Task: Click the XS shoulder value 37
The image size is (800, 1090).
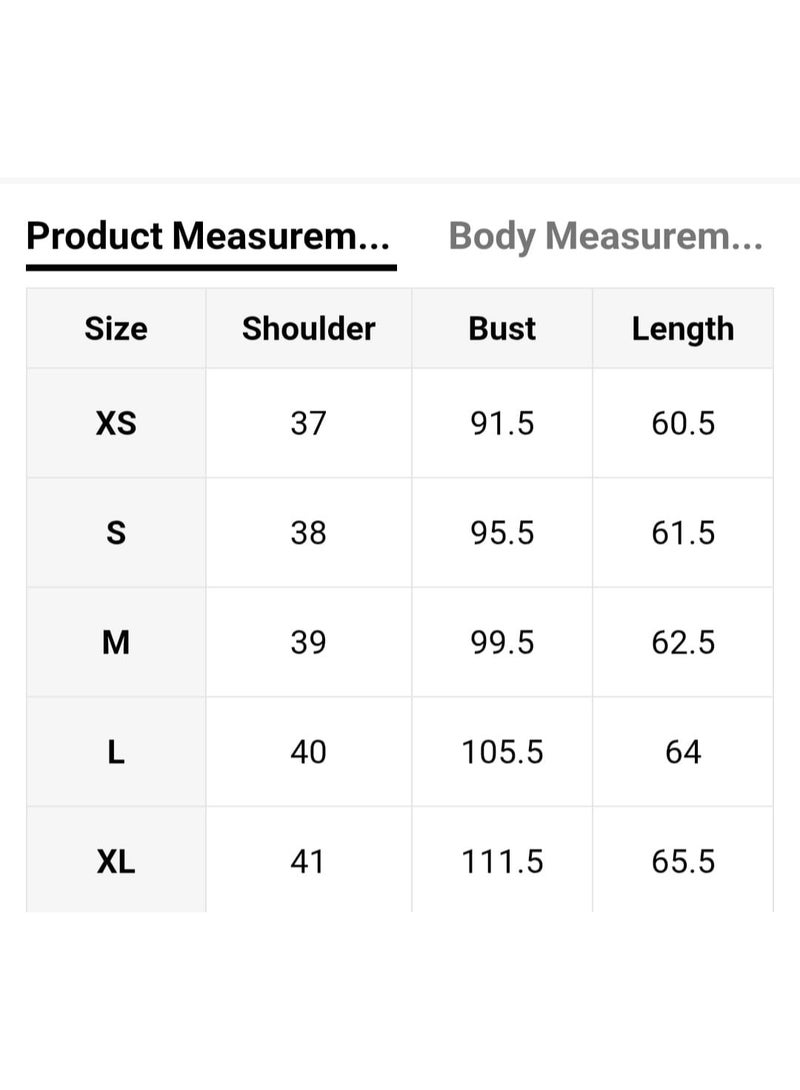Action: (x=308, y=423)
